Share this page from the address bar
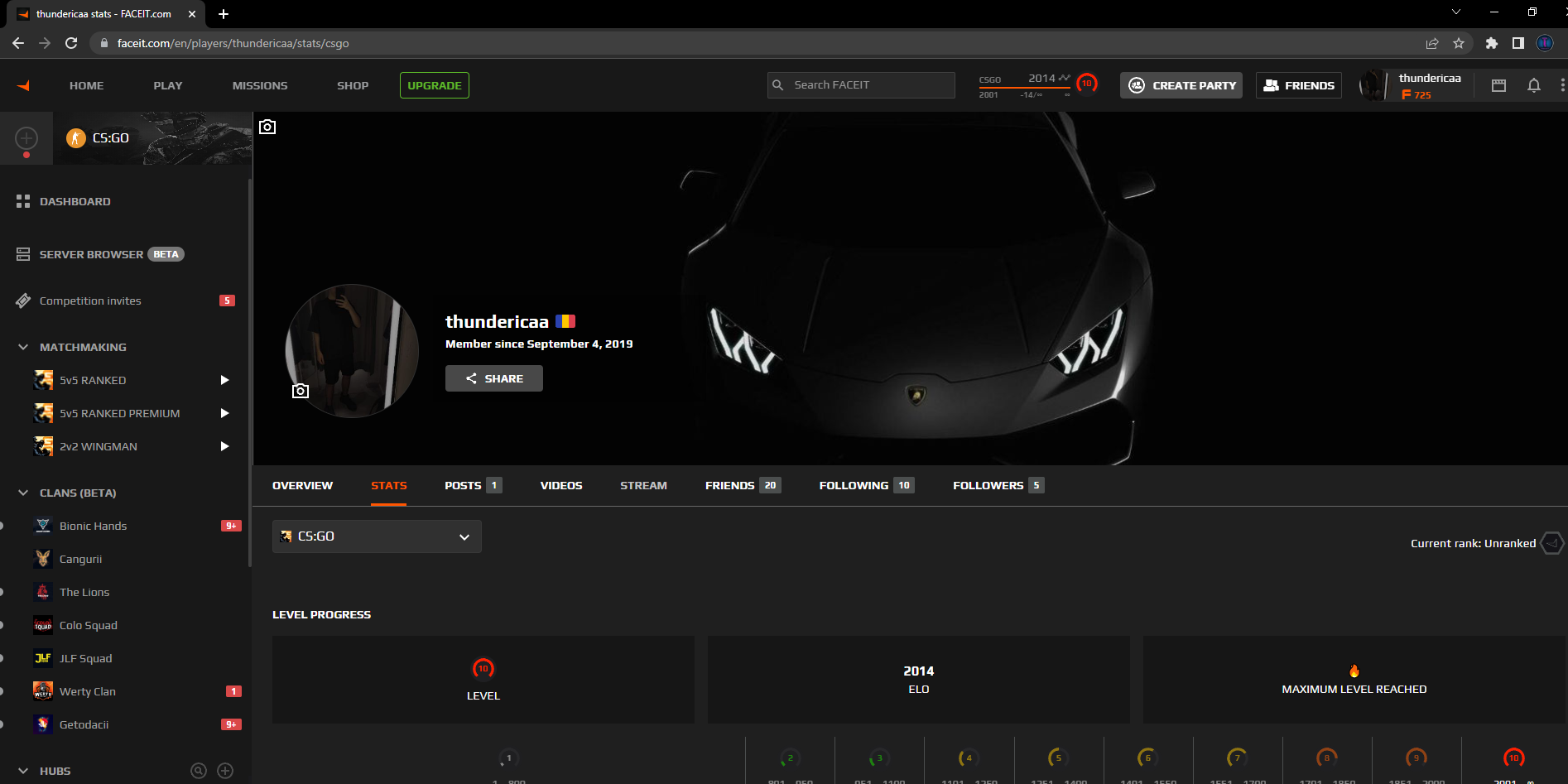 (1432, 43)
